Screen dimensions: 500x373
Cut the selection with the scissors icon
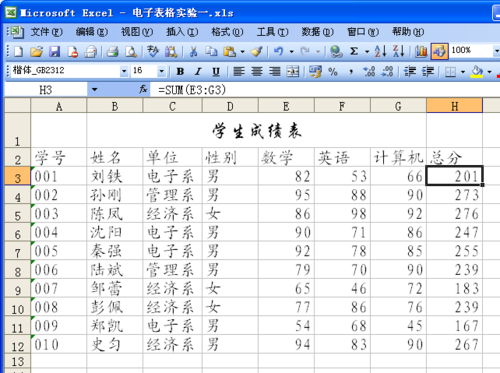point(193,52)
